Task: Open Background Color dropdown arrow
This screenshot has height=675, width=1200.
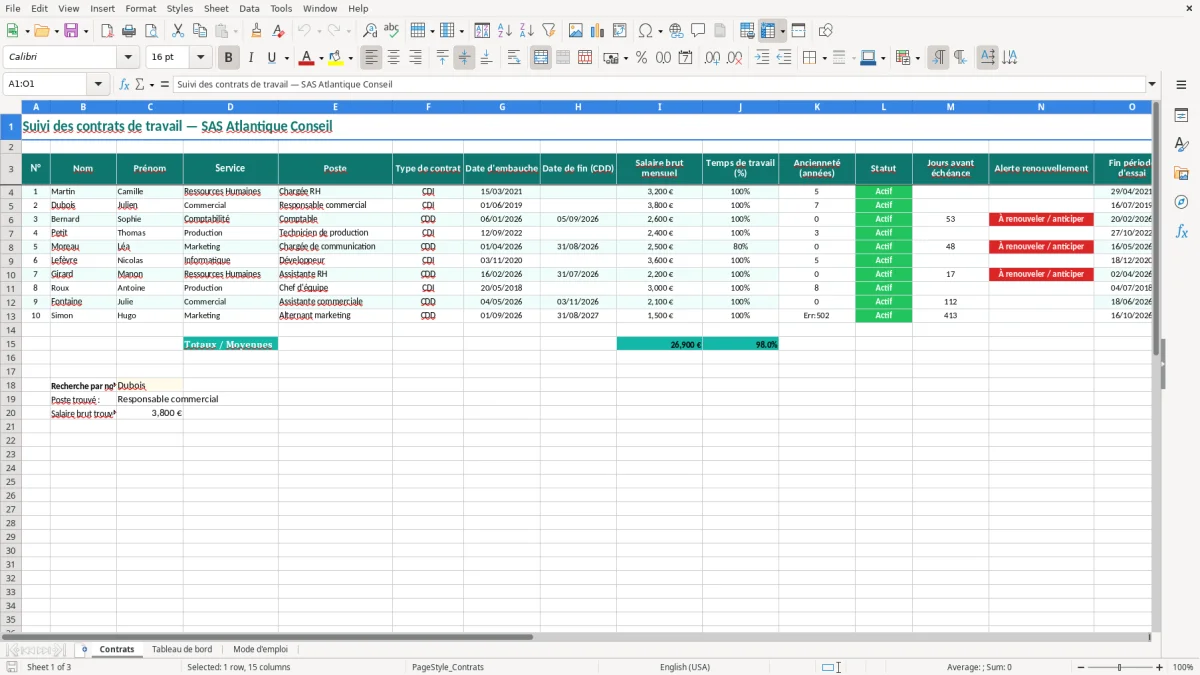Action: coord(350,58)
